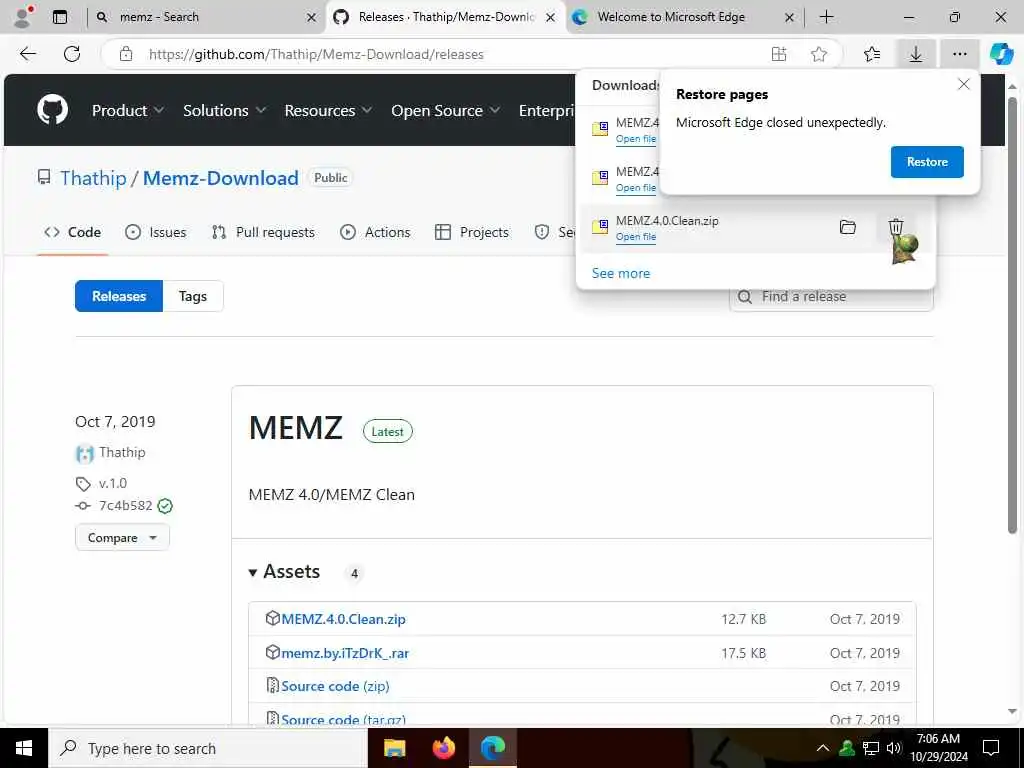Delete the MEMZ.4.0.Clean.zip download
Viewport: 1024px width, 768px height.
[896, 227]
